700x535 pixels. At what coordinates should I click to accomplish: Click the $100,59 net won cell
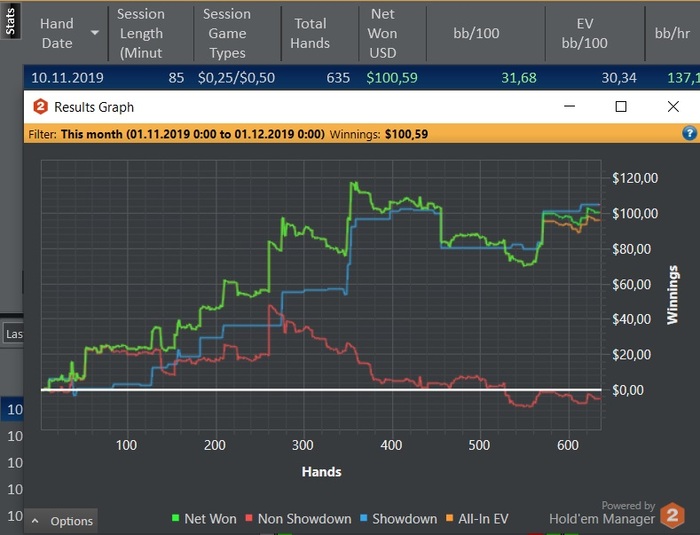click(392, 78)
